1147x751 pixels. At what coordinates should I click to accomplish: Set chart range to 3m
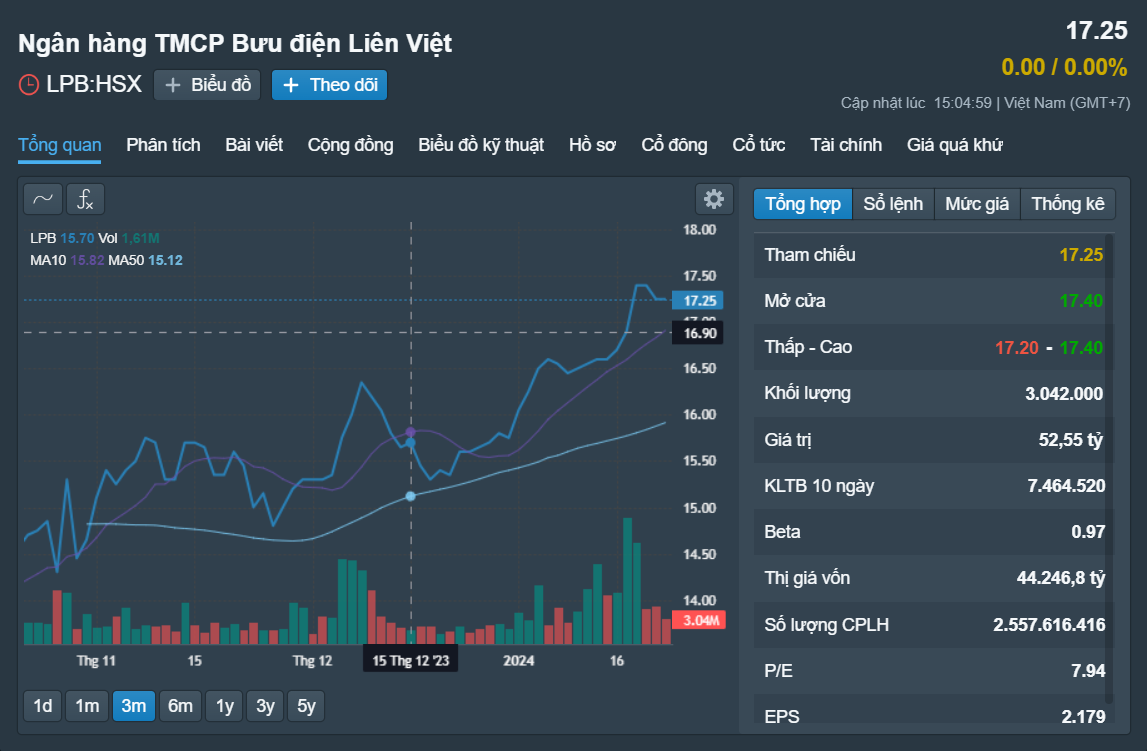click(134, 706)
